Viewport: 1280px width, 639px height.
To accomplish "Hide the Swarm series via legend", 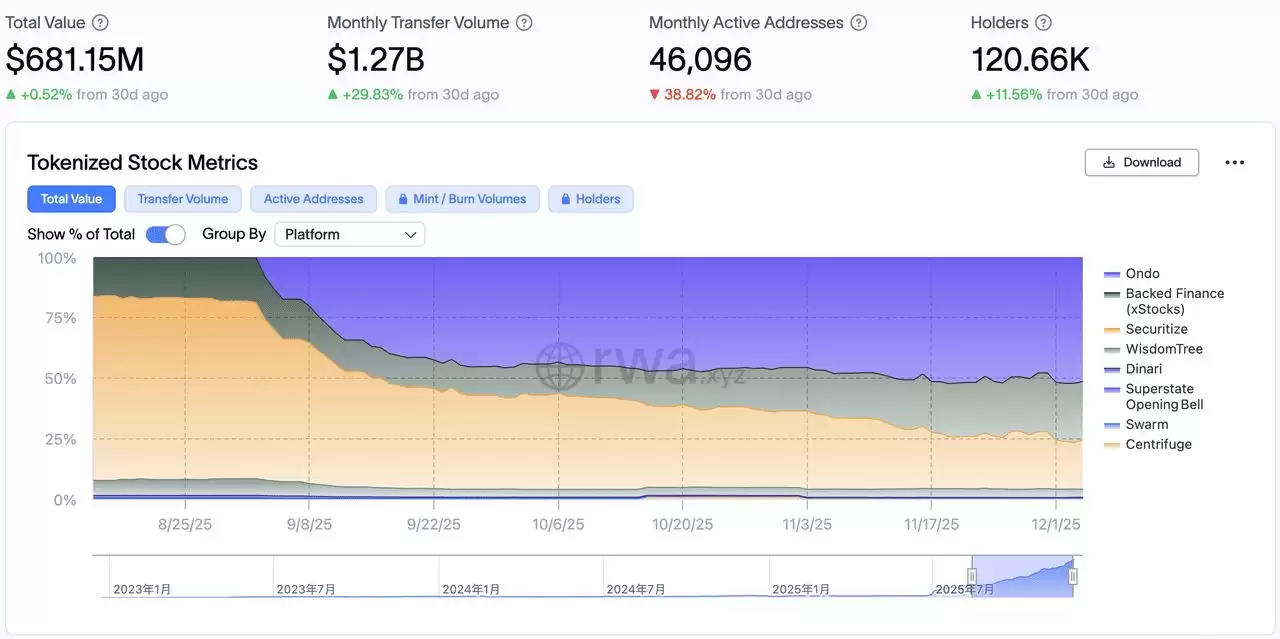I will tap(1144, 424).
